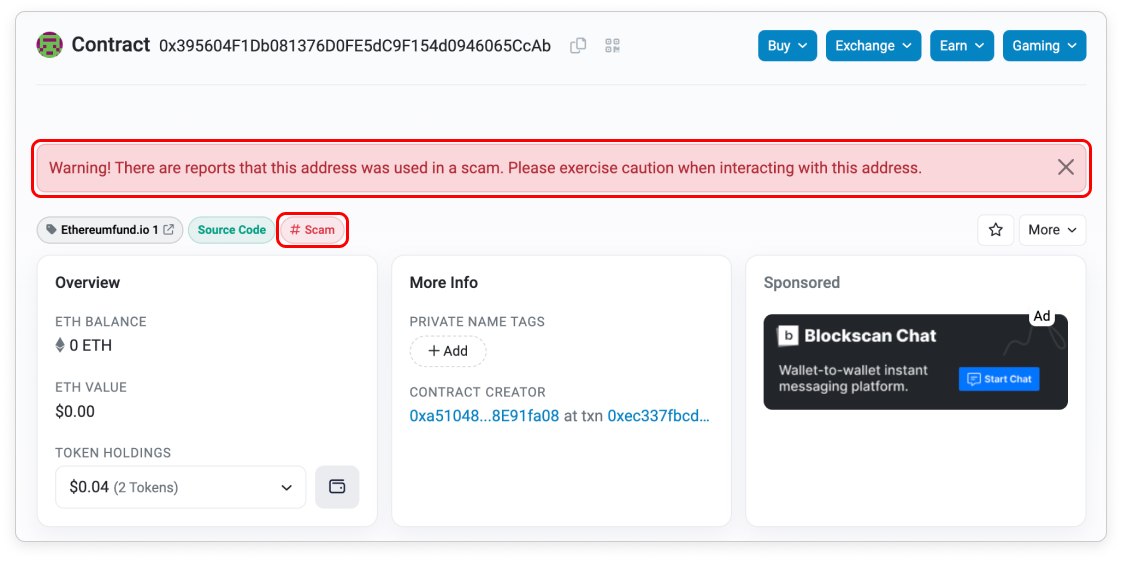
Task: Select the Source Code tag
Action: (x=231, y=230)
